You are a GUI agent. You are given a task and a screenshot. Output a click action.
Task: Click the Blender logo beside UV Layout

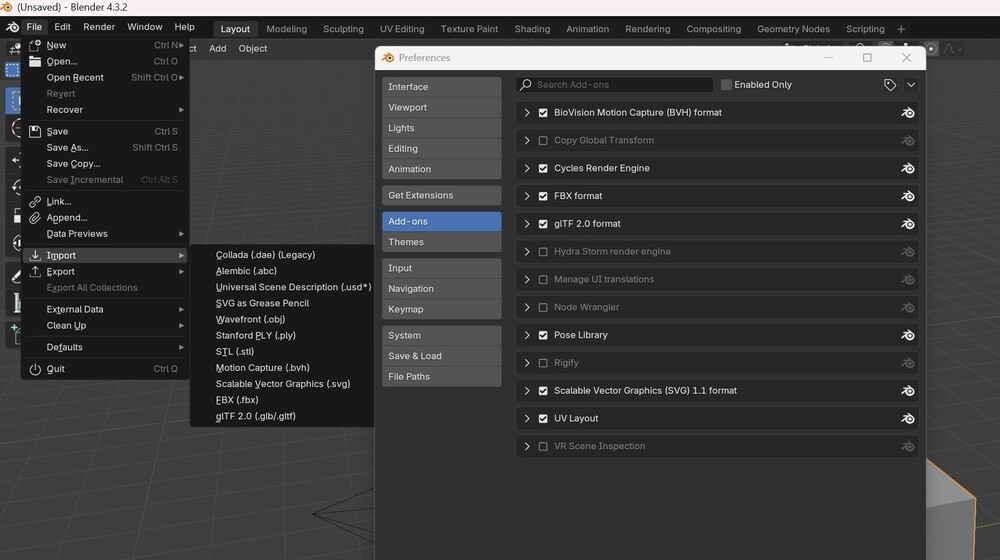point(908,419)
